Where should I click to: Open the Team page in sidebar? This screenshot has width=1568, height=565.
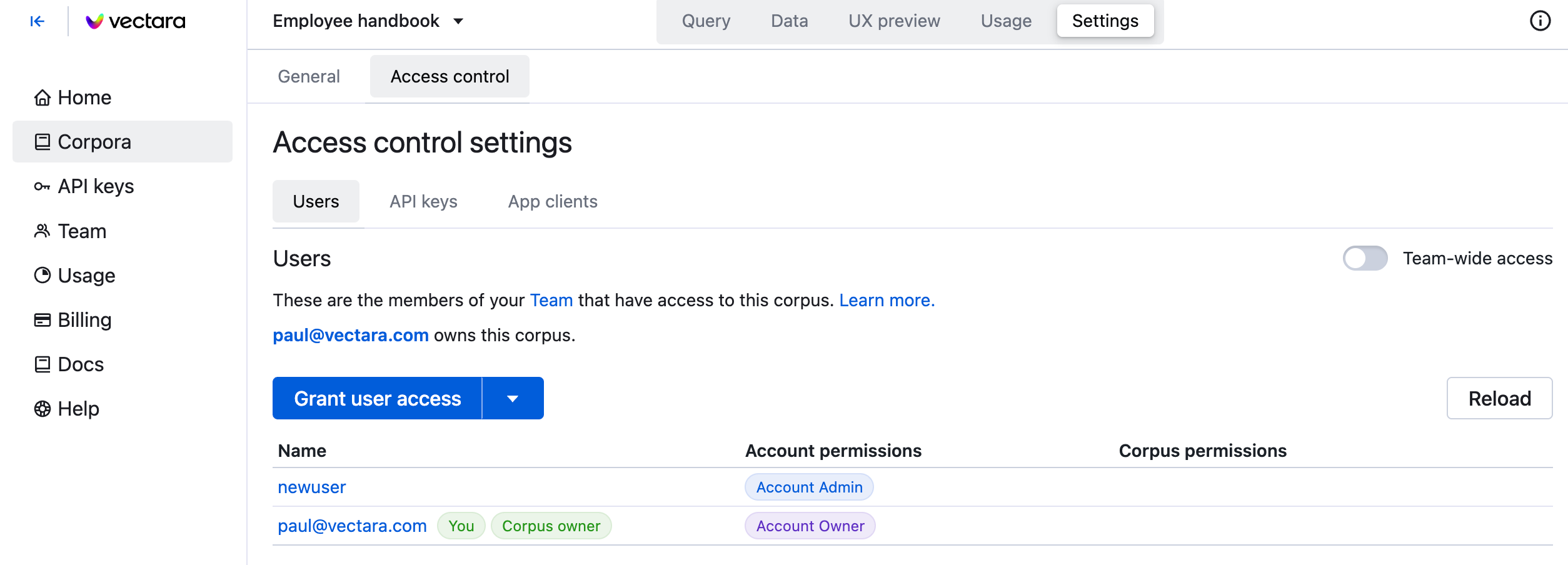(x=81, y=231)
